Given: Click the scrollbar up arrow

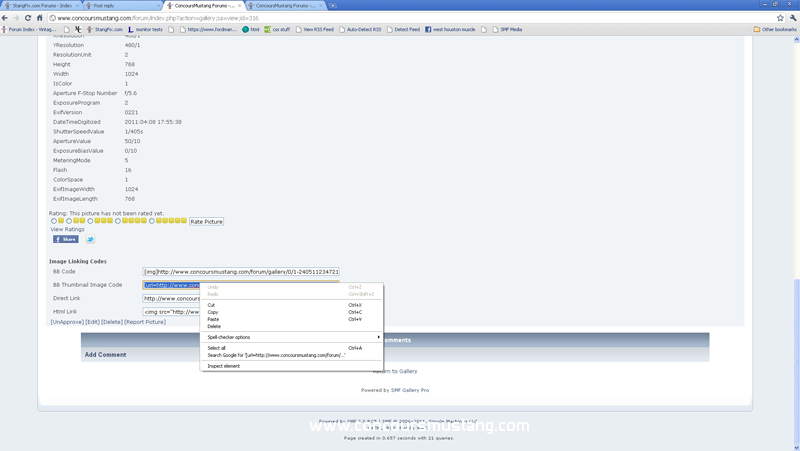Looking at the screenshot, I should tap(796, 40).
